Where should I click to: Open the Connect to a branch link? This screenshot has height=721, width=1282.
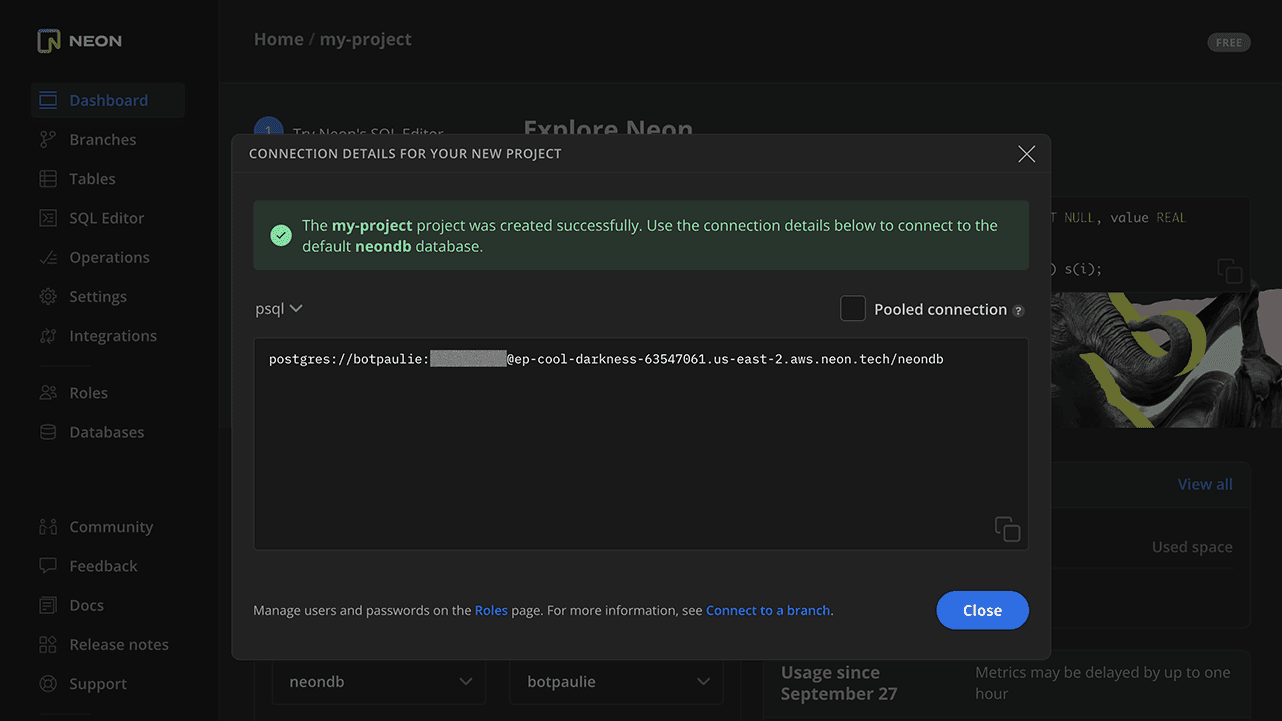point(768,610)
